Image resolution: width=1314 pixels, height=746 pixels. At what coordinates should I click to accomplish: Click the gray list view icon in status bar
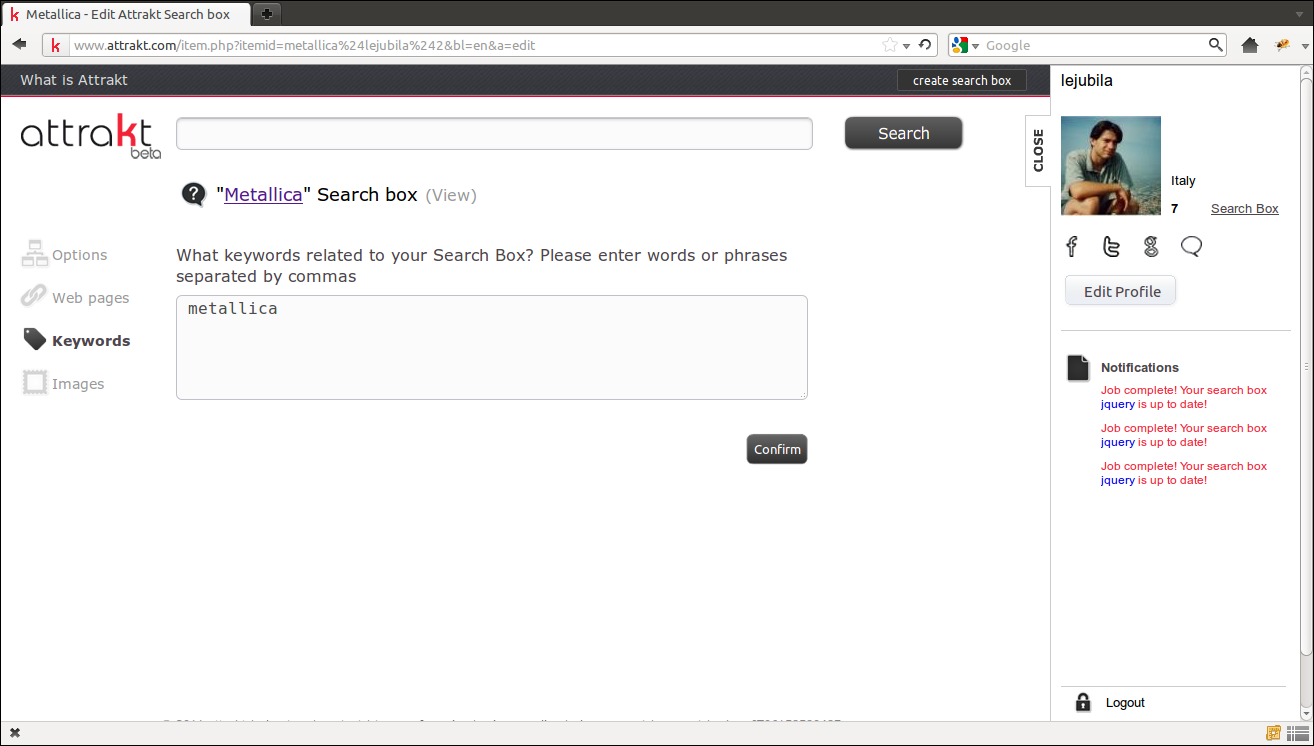[1298, 733]
